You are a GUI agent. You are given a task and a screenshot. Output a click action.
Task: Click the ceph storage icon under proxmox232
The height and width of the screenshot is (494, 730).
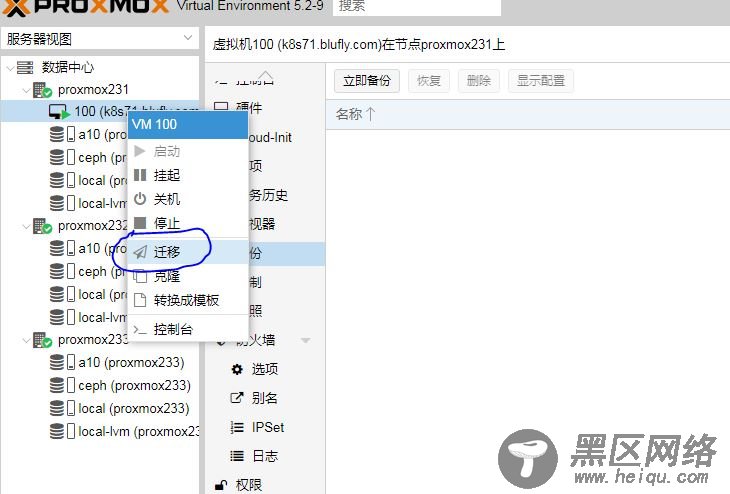(x=62, y=271)
